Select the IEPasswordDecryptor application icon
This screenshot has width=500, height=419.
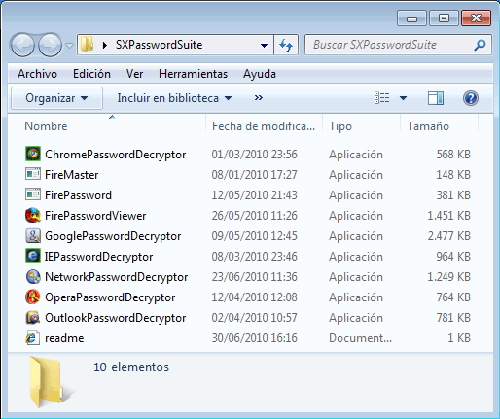tap(33, 256)
